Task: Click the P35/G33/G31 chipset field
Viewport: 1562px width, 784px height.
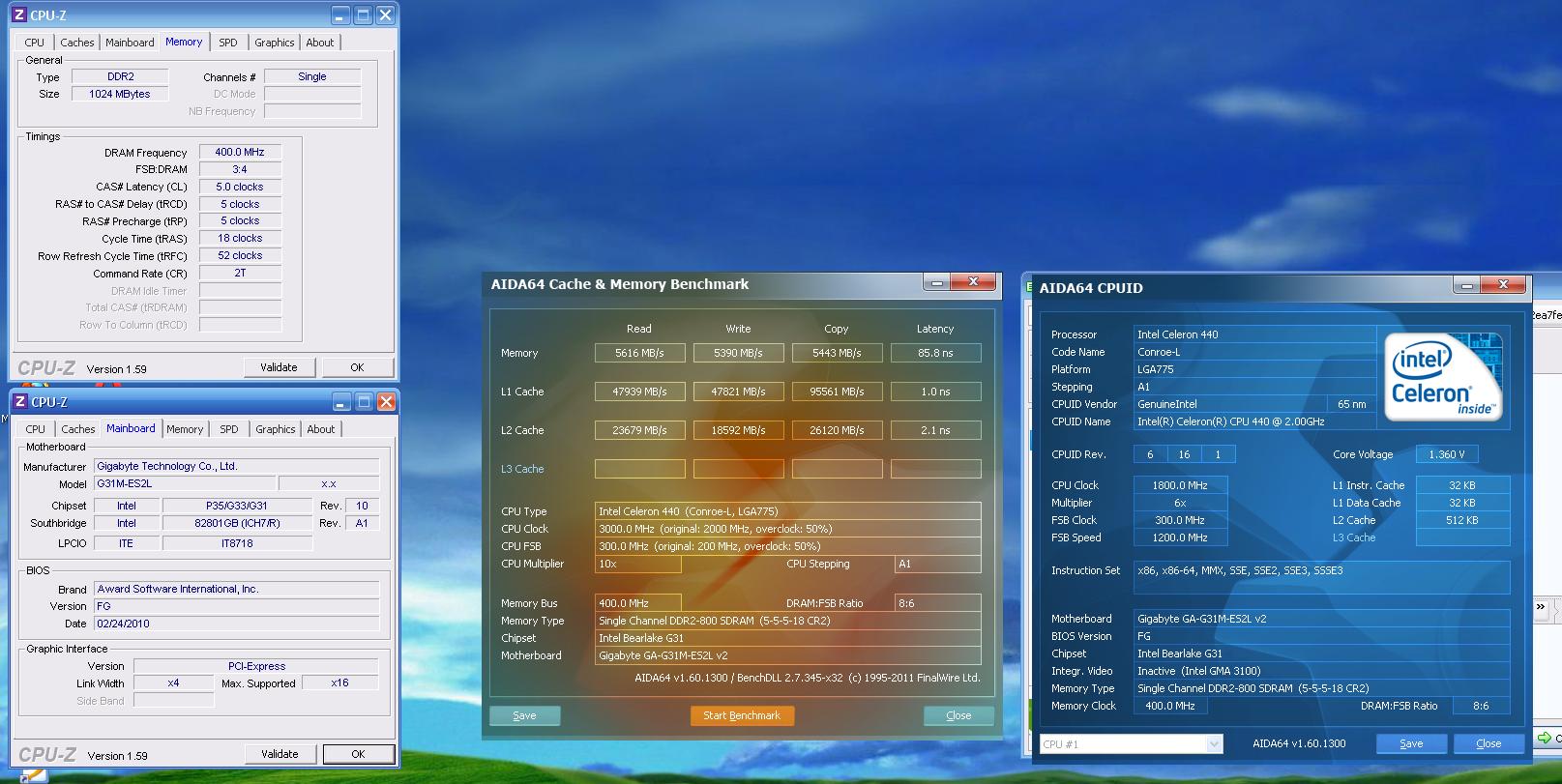Action: click(237, 506)
